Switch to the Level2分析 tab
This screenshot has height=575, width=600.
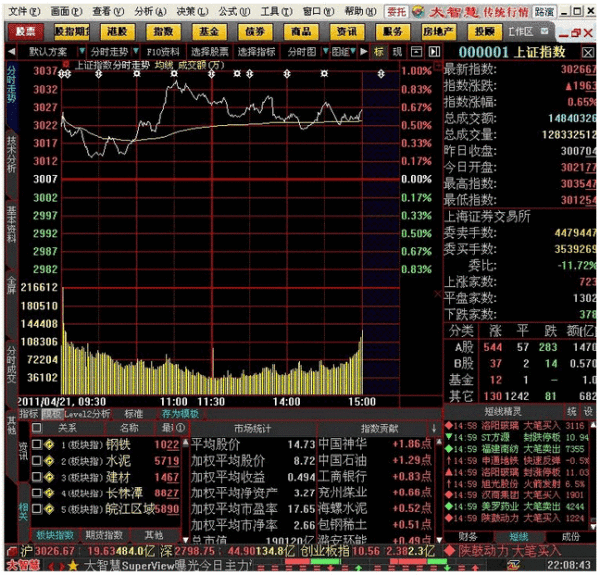(89, 413)
